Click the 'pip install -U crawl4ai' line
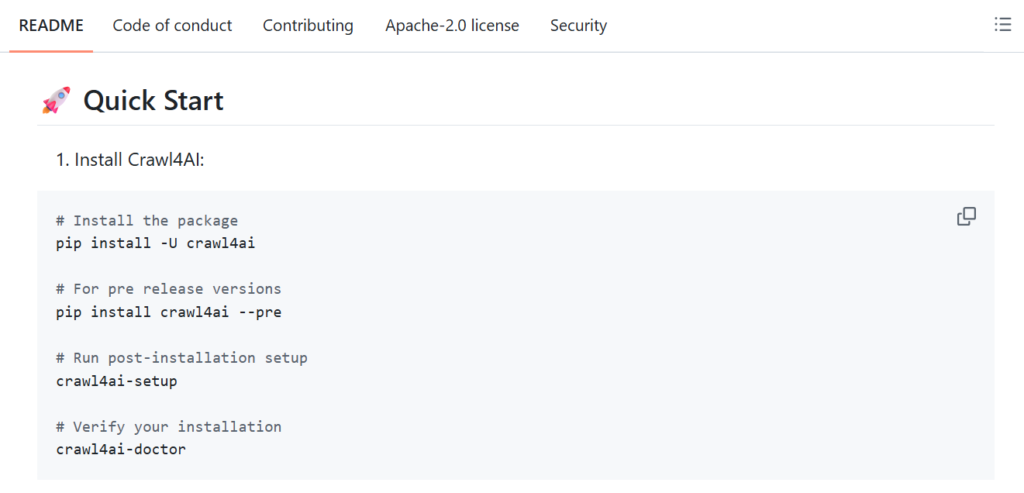 tap(156, 244)
